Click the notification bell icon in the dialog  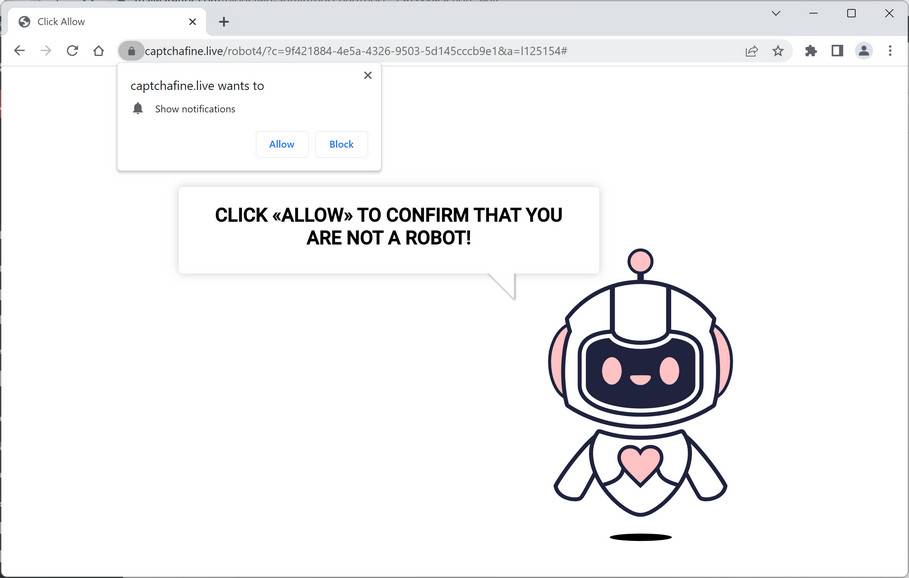click(138, 108)
